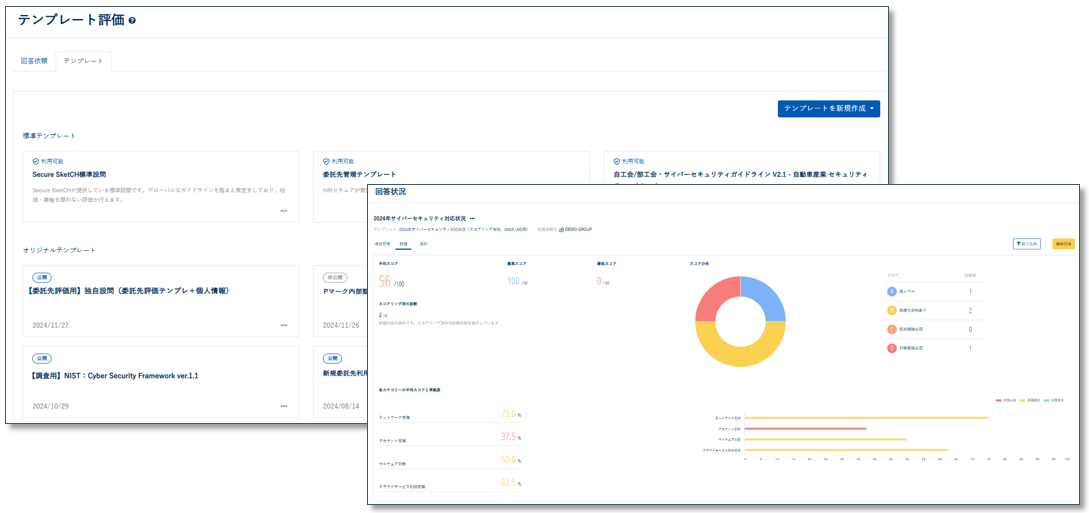Click date 2024/11/26 on Pマーク card
Screen dimensions: 1089x513
pos(341,325)
